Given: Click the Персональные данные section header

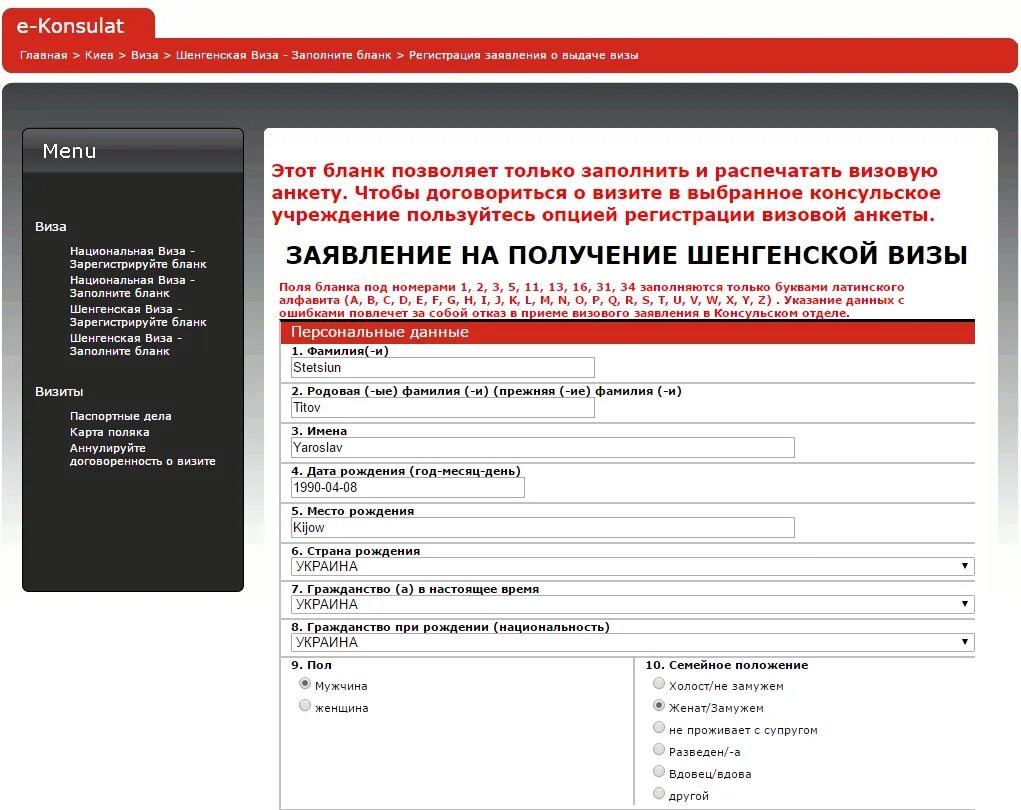Looking at the screenshot, I should [627, 332].
